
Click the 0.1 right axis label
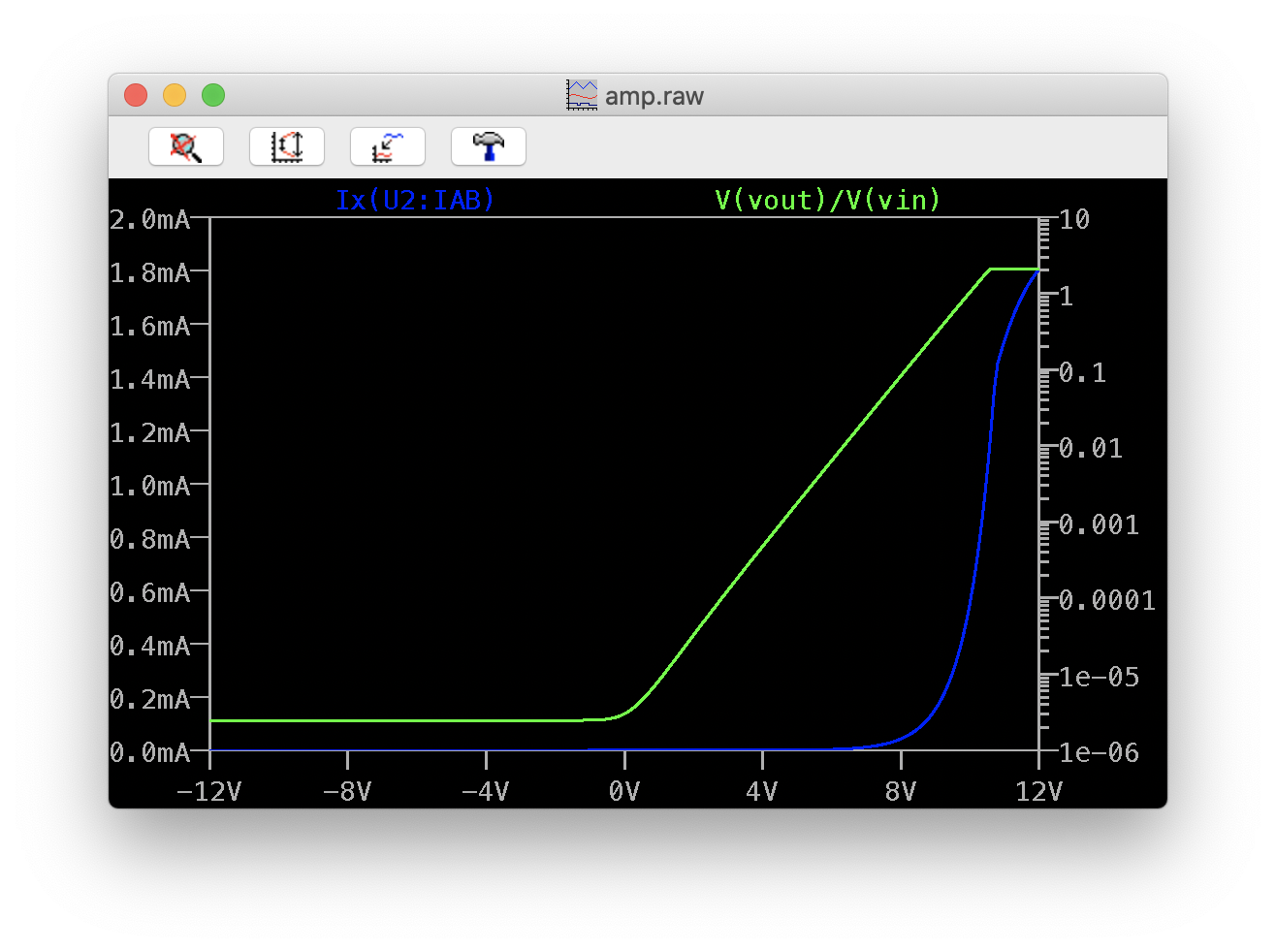point(1082,372)
